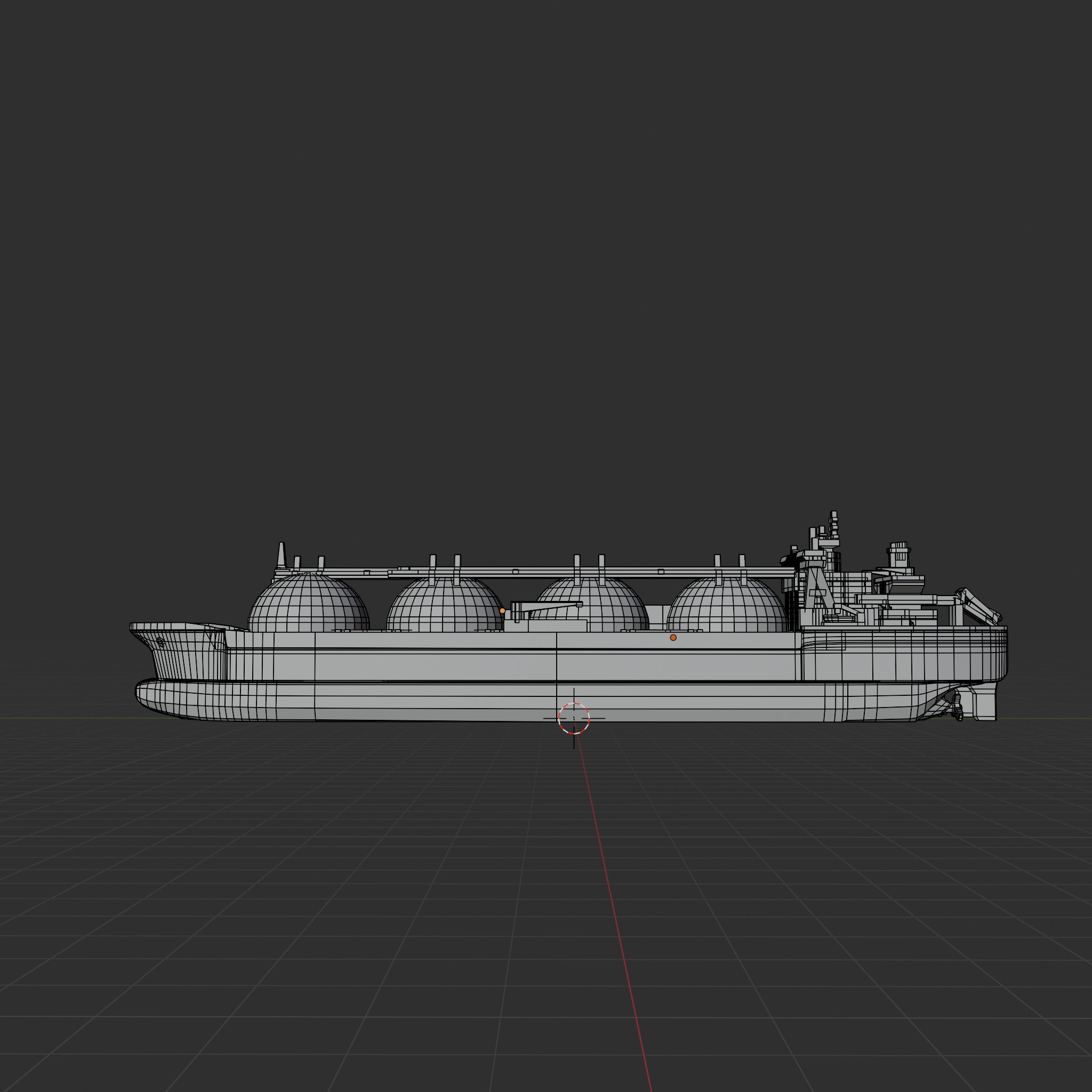This screenshot has height=1092, width=1092.
Task: Click the dark-orange origin dot on the hull deck
Action: click(672, 638)
